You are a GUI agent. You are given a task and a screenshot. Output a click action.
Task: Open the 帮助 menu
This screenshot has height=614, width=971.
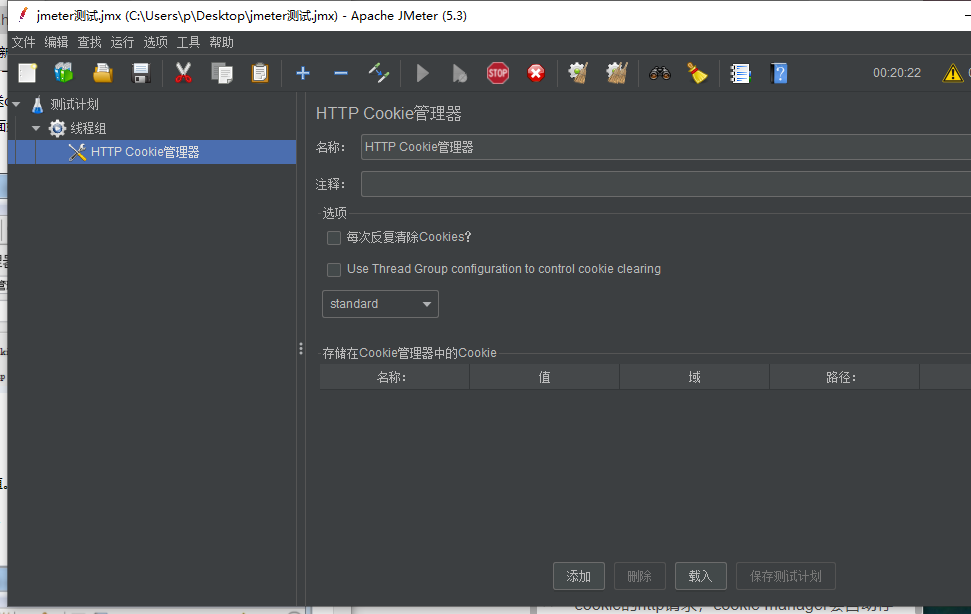pos(221,42)
